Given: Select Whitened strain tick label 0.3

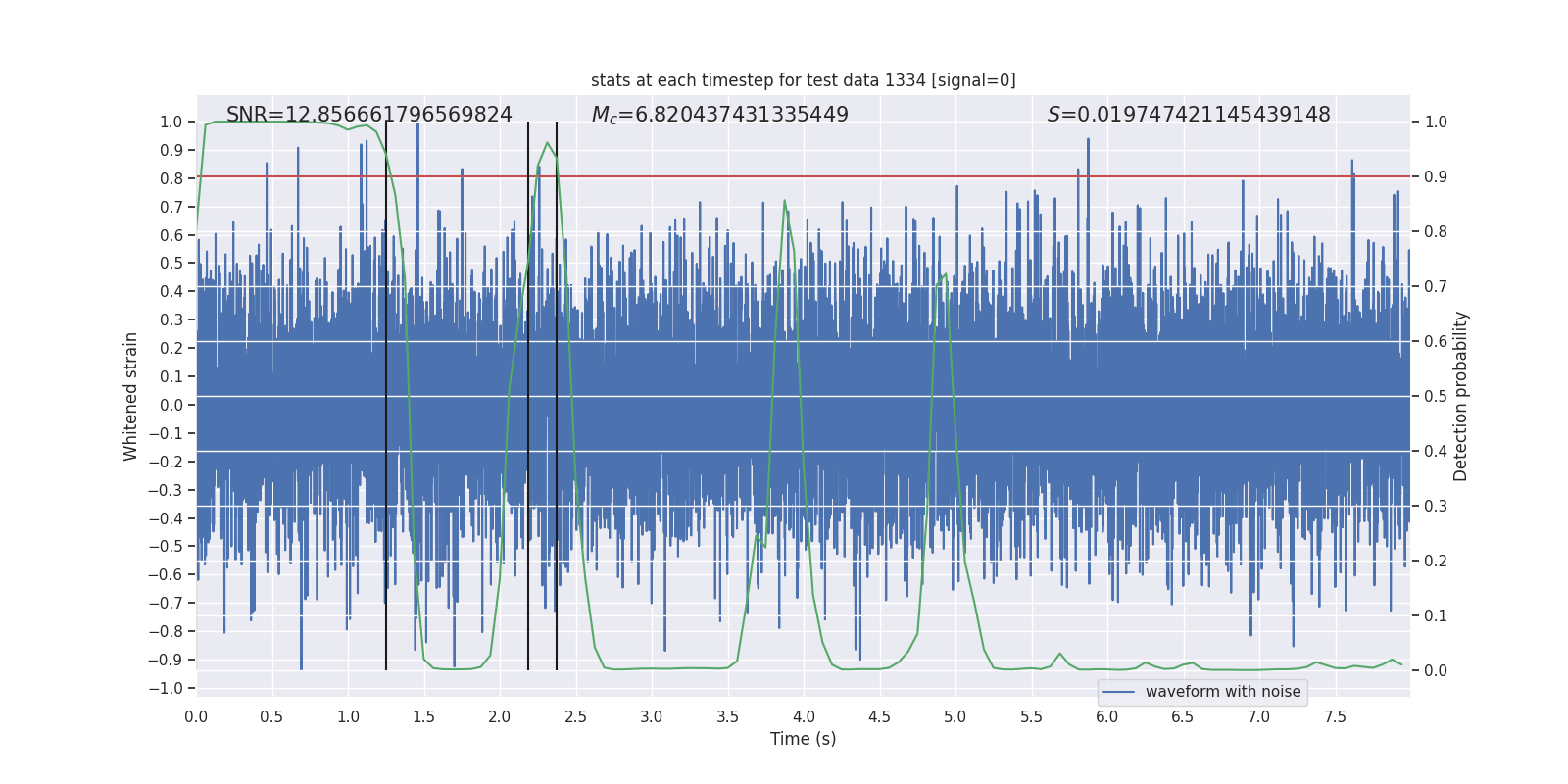Looking at the screenshot, I should (171, 319).
